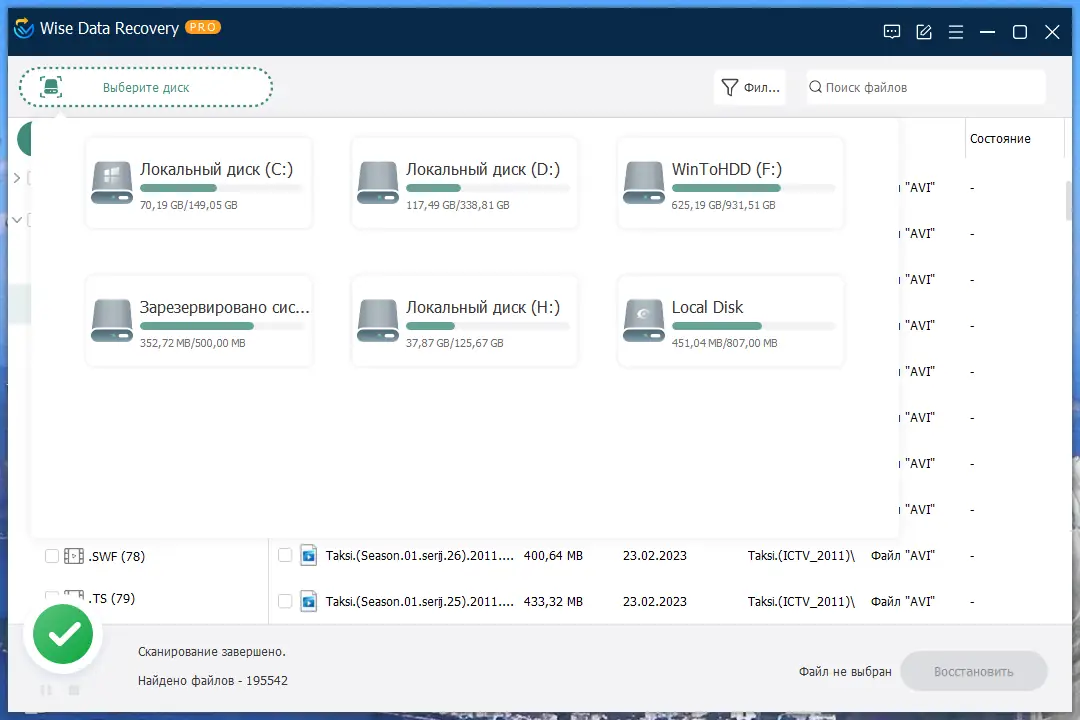The width and height of the screenshot is (1080, 720).
Task: Click the 400,64 MB size cell
Action: pyautogui.click(x=553, y=555)
